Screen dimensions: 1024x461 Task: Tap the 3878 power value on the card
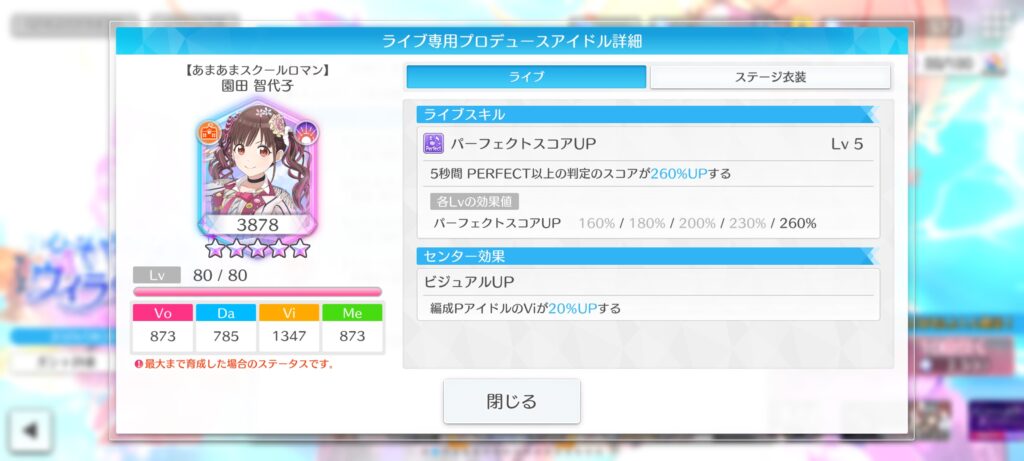(257, 225)
